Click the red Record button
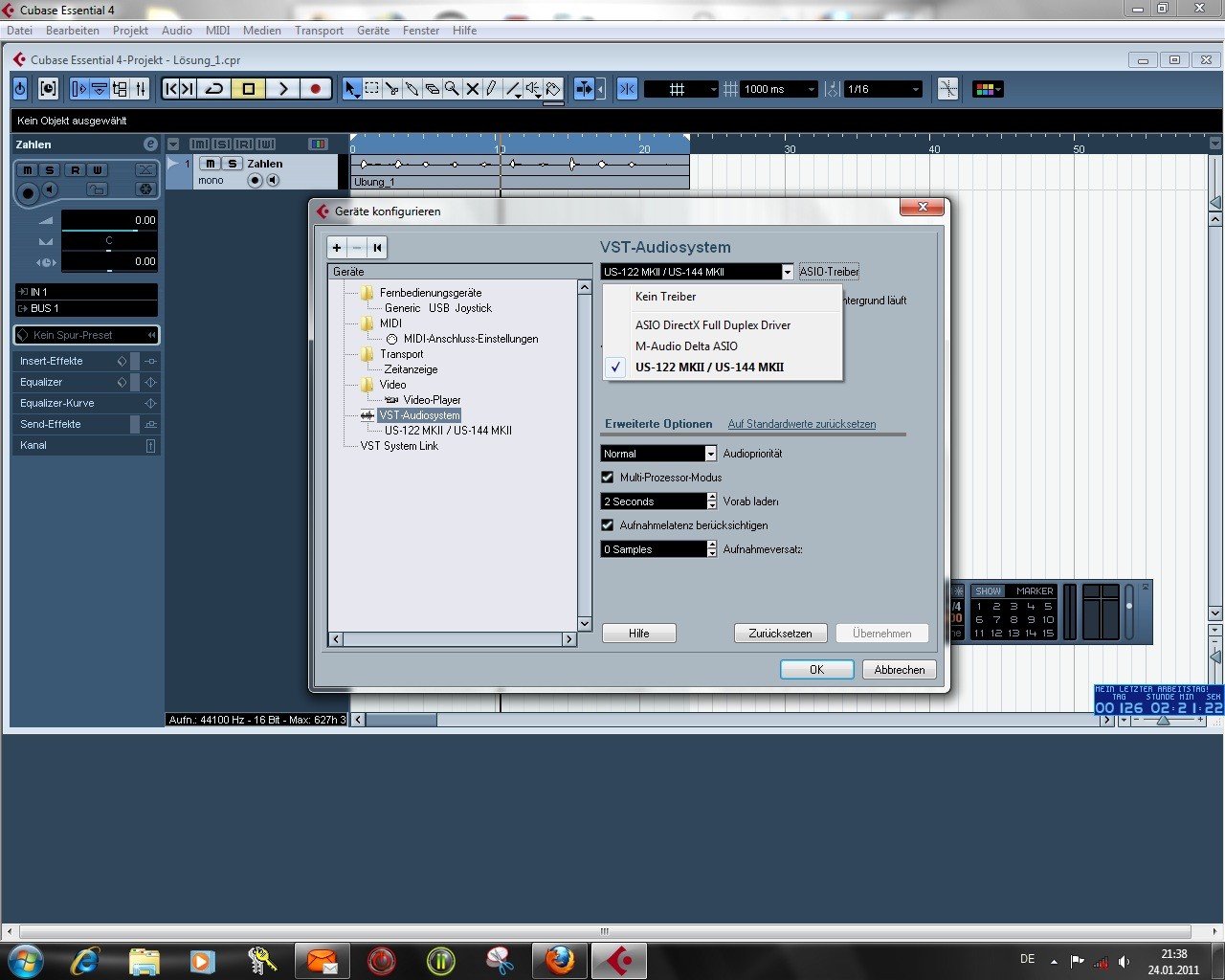Screen dimensions: 1225x980 pos(315,89)
